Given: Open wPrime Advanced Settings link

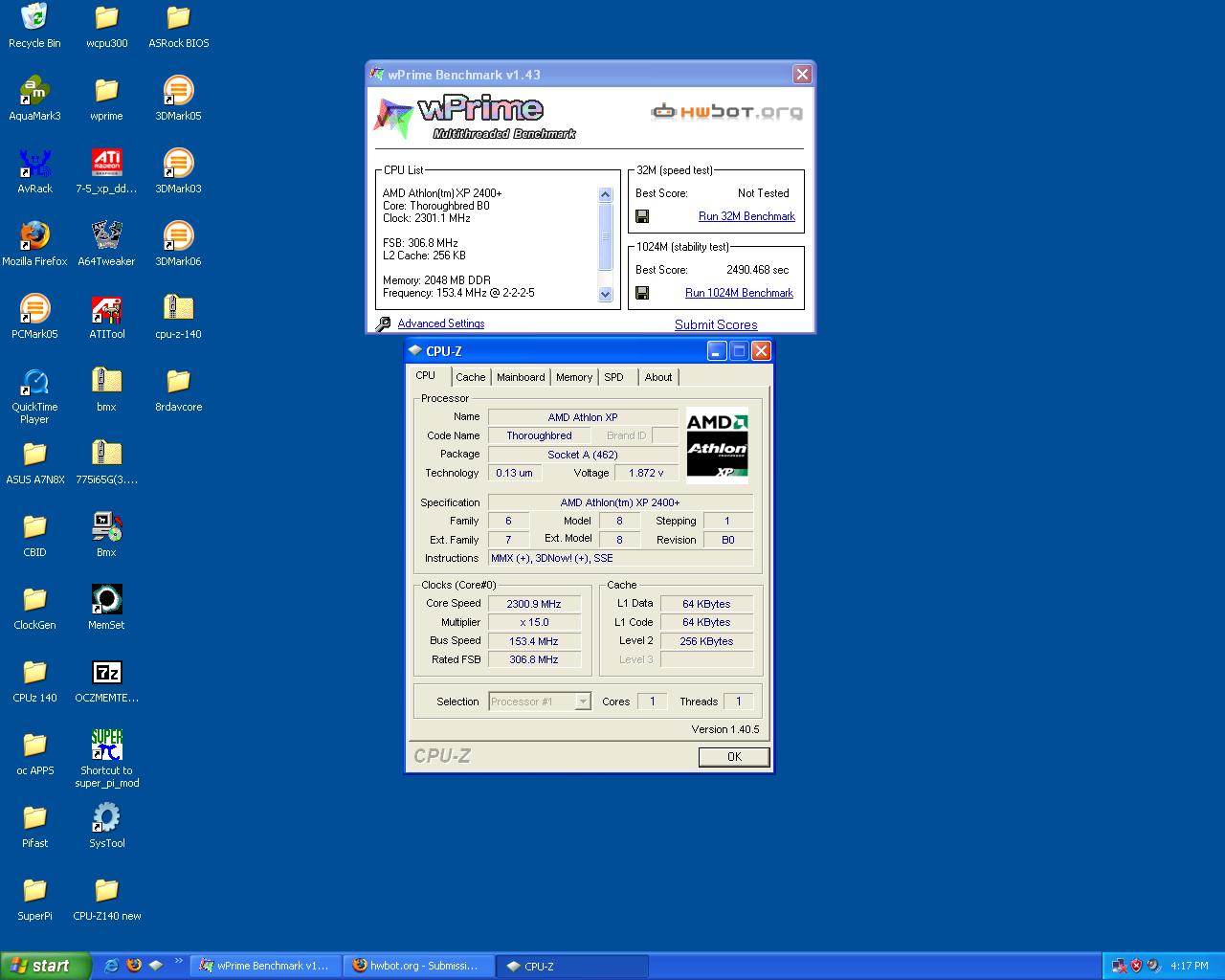Looking at the screenshot, I should [441, 323].
